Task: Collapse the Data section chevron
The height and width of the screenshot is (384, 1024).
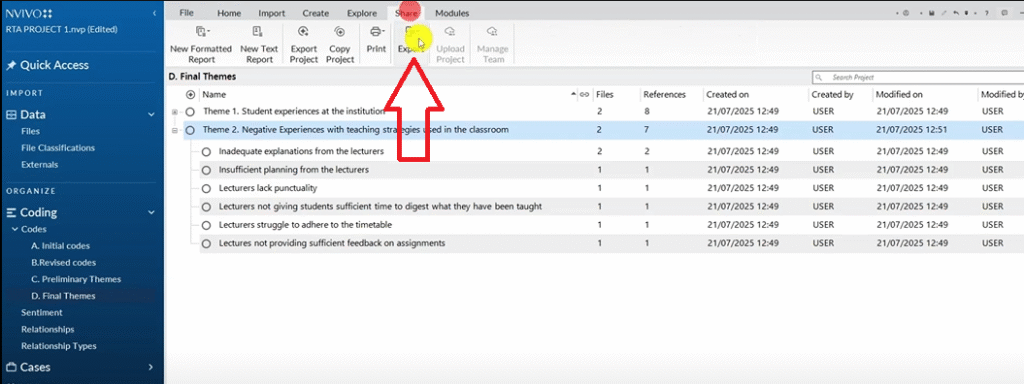Action: 152,115
